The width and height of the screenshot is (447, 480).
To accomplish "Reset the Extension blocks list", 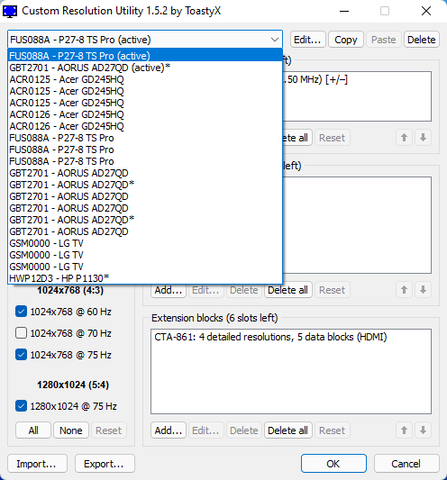I will coord(332,430).
